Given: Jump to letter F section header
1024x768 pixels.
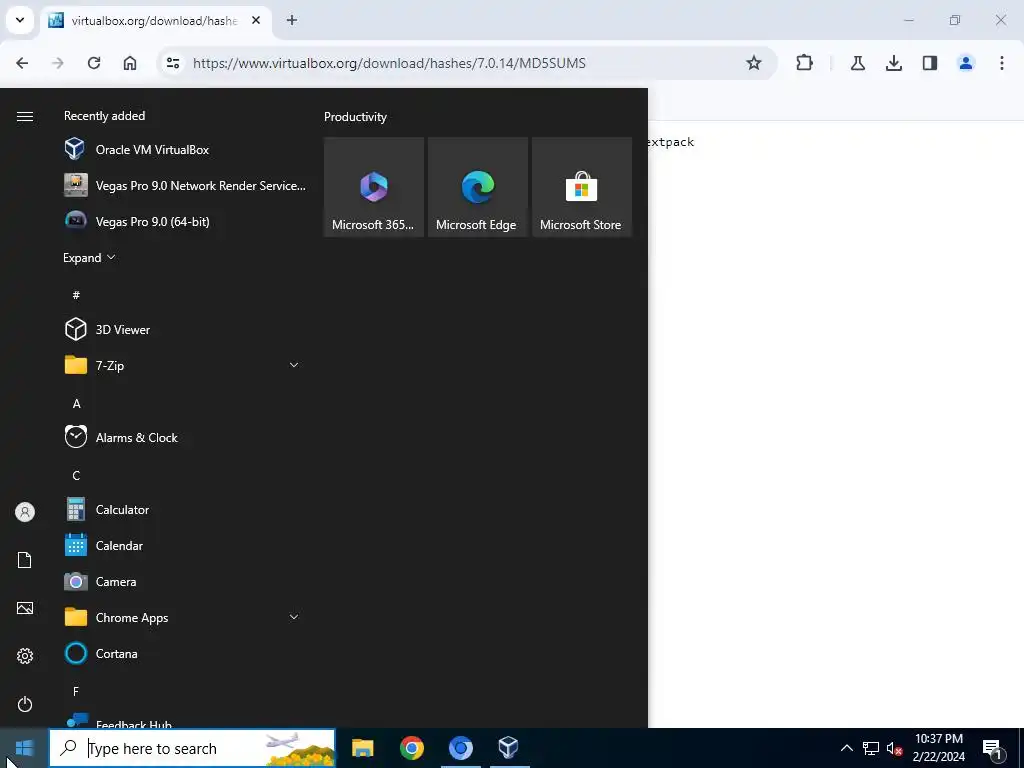Looking at the screenshot, I should tap(76, 691).
